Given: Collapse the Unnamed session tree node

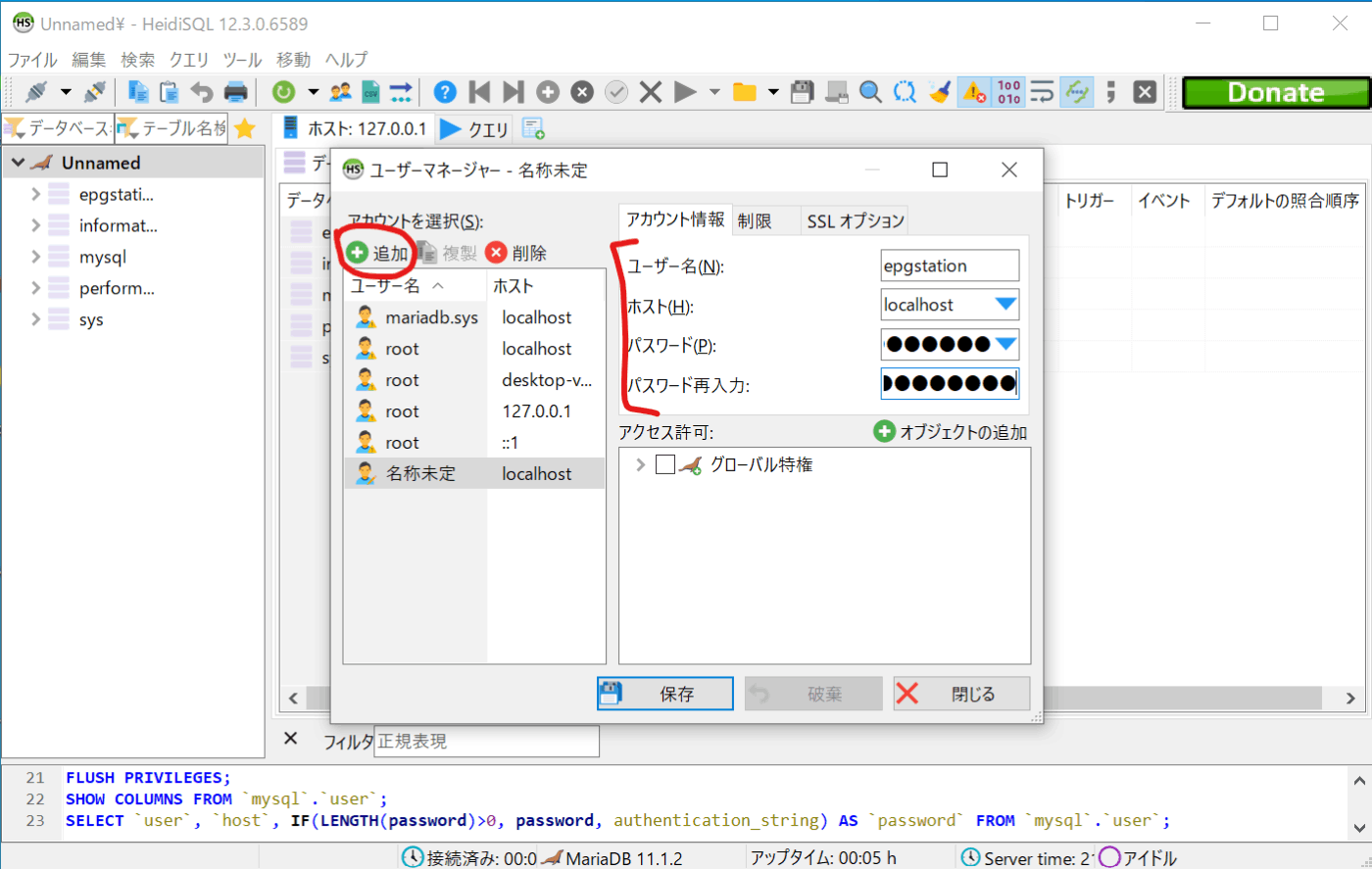Looking at the screenshot, I should 18,163.
